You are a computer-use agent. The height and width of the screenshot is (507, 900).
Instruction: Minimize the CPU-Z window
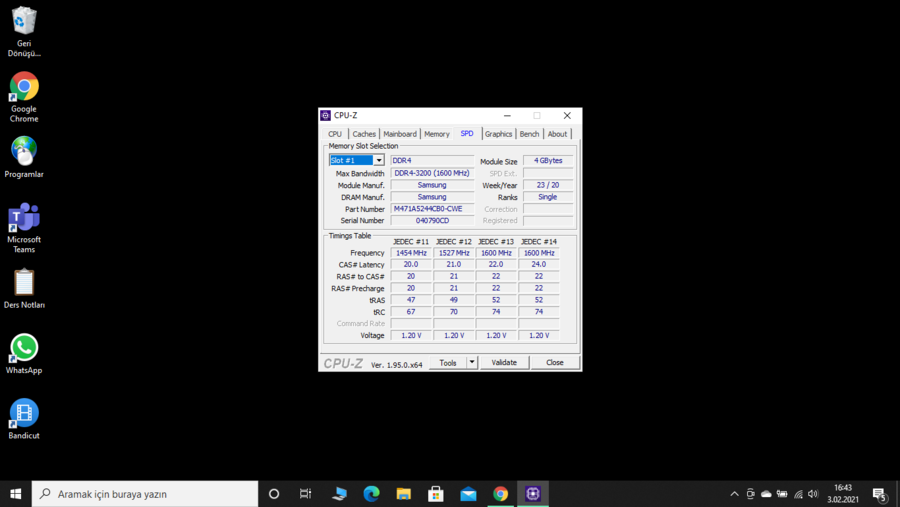point(507,115)
